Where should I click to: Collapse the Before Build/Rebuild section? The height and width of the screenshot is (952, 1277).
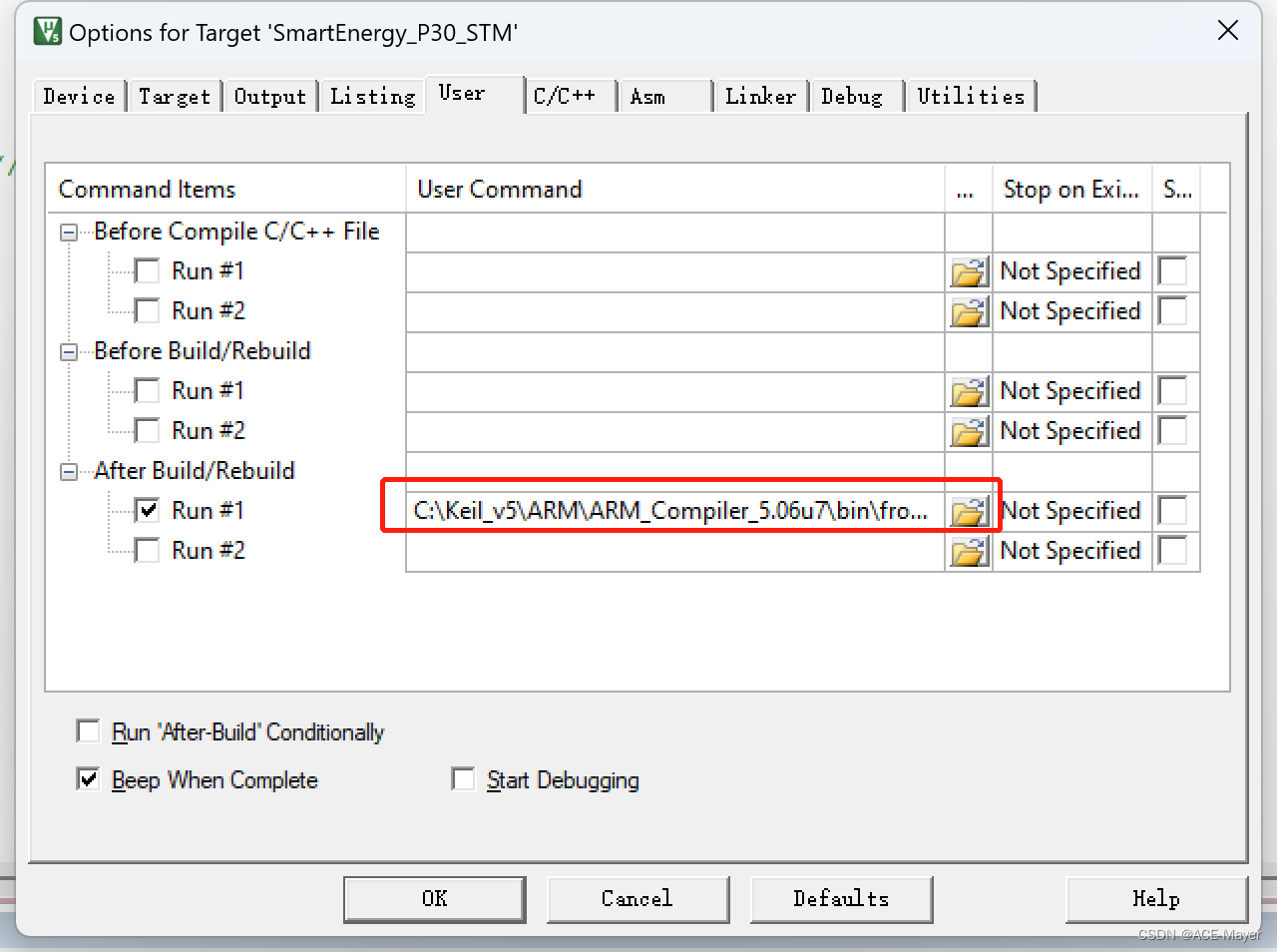(x=68, y=351)
